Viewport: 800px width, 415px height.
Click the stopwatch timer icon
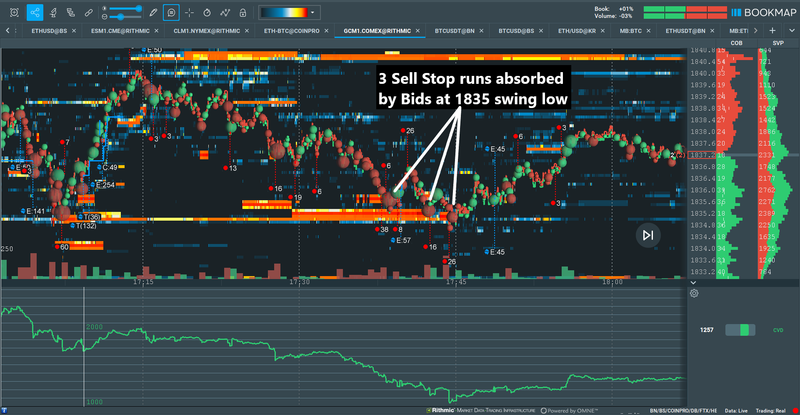click(x=207, y=12)
